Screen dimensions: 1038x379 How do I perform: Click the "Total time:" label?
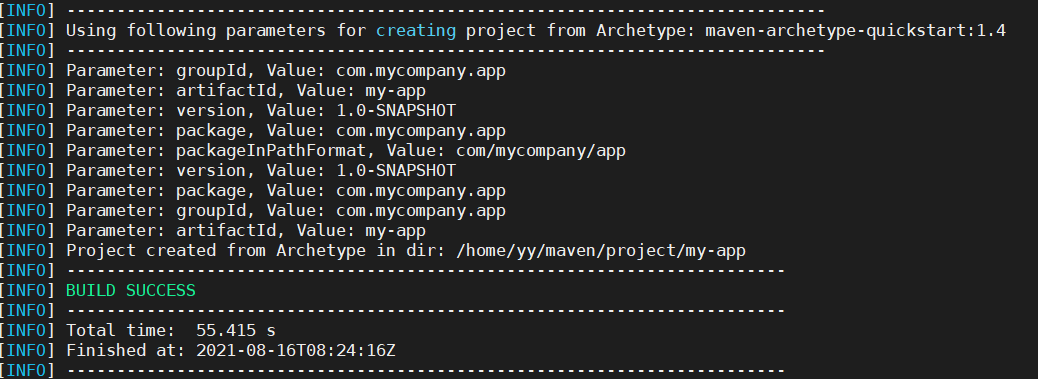click(121, 330)
